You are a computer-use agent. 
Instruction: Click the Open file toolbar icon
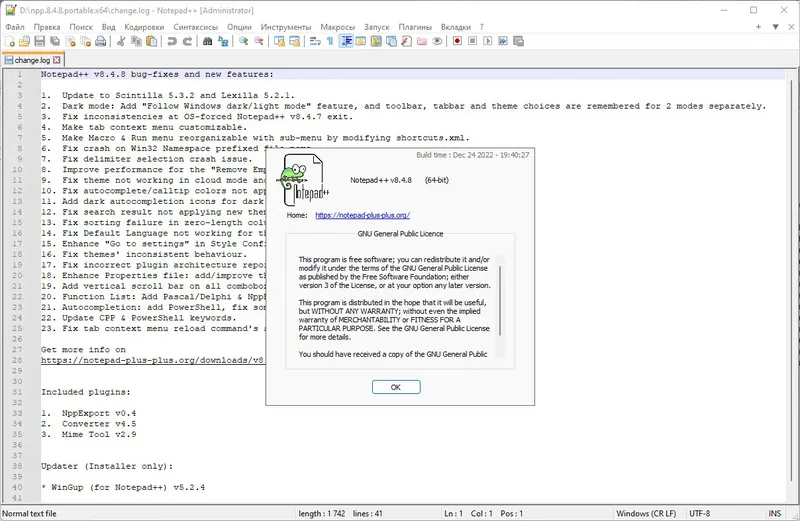point(24,41)
